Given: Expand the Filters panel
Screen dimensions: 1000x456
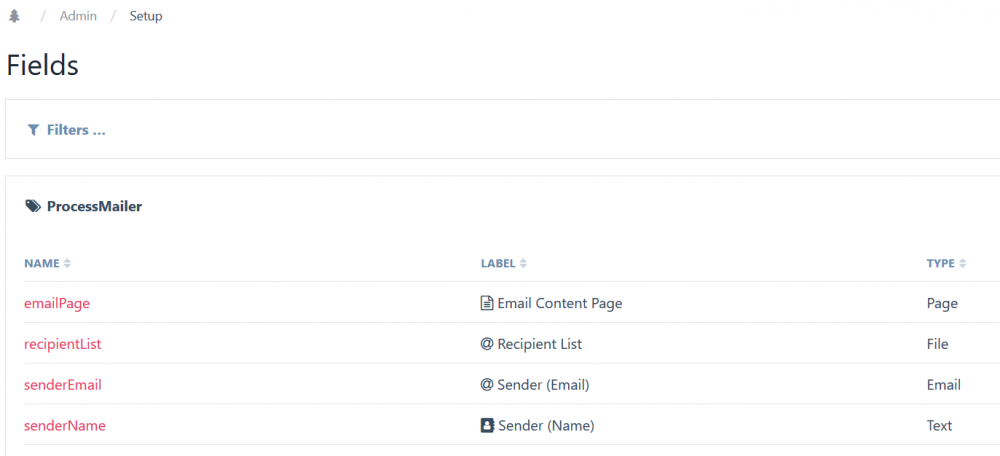Looking at the screenshot, I should [76, 130].
